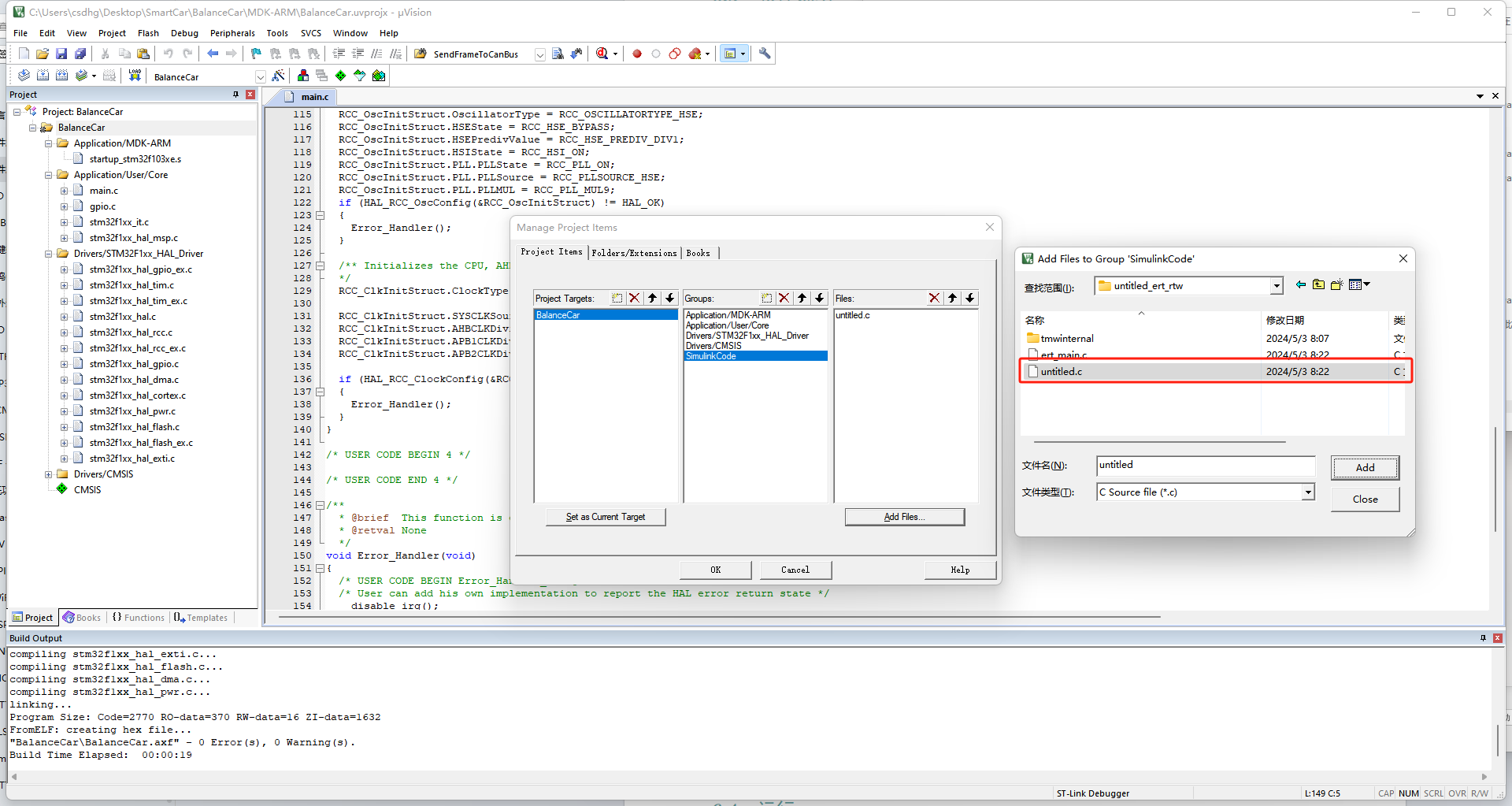Open the C Source file type dropdown
1512x806 pixels.
(1307, 492)
